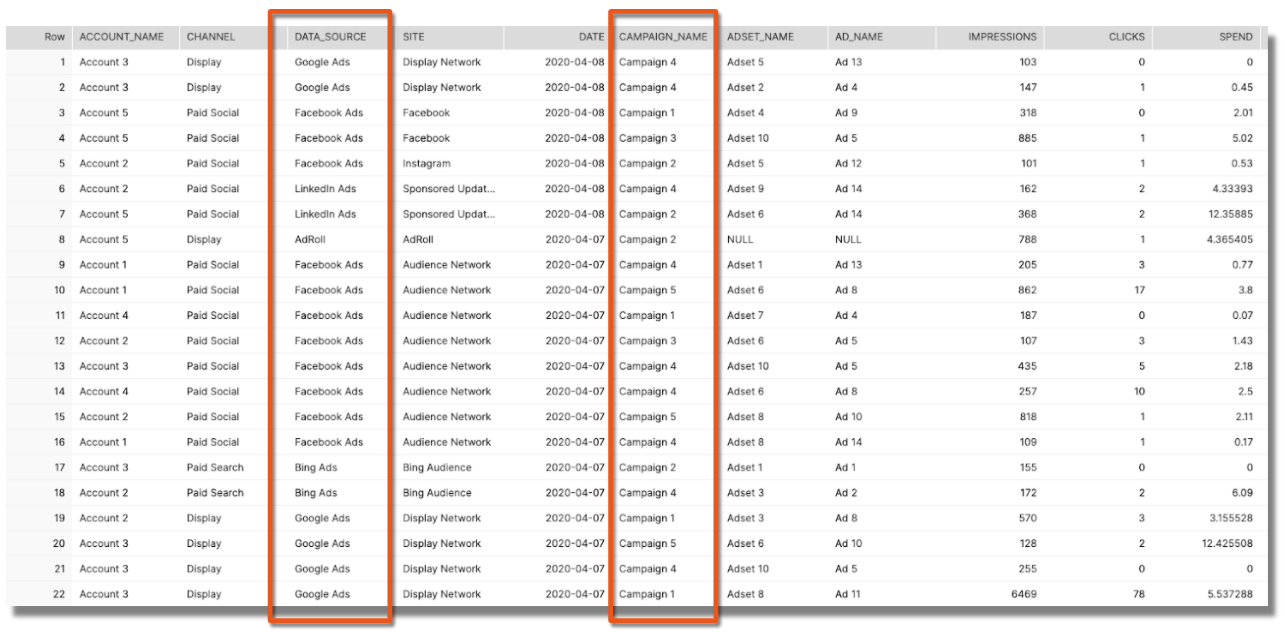Image resolution: width=1285 pixels, height=632 pixels.
Task: Click row number 1
Action: [62, 62]
